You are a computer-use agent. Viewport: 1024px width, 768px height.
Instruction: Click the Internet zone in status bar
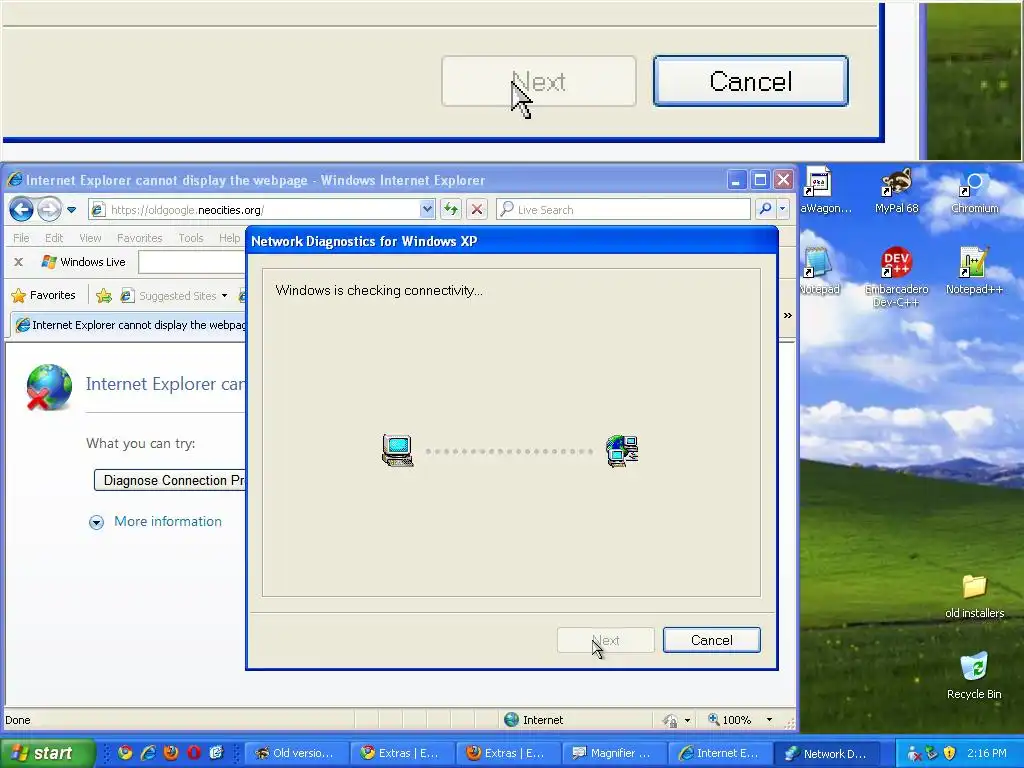click(x=533, y=720)
